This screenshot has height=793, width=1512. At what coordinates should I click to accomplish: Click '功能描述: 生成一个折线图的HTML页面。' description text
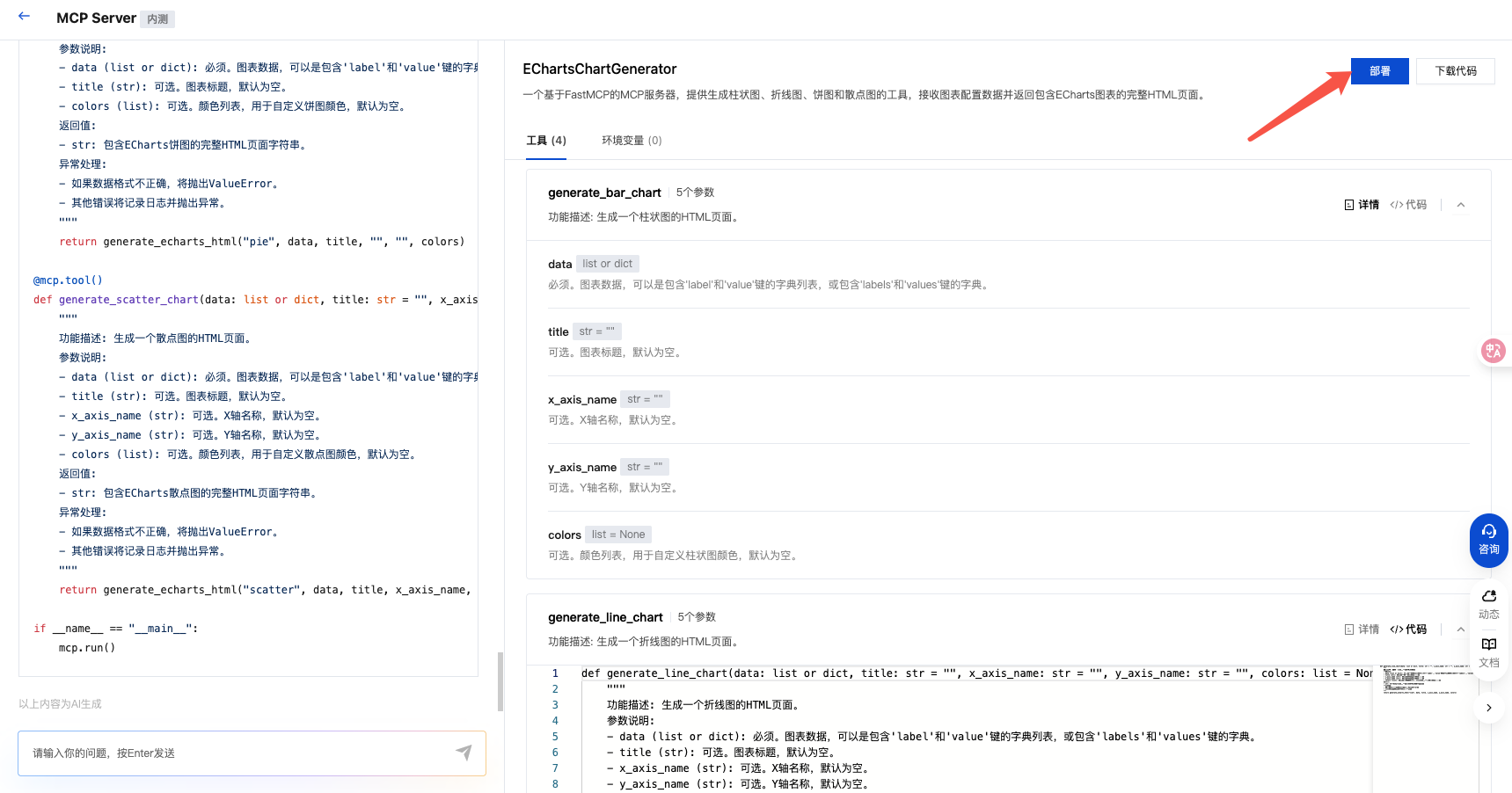coord(645,642)
